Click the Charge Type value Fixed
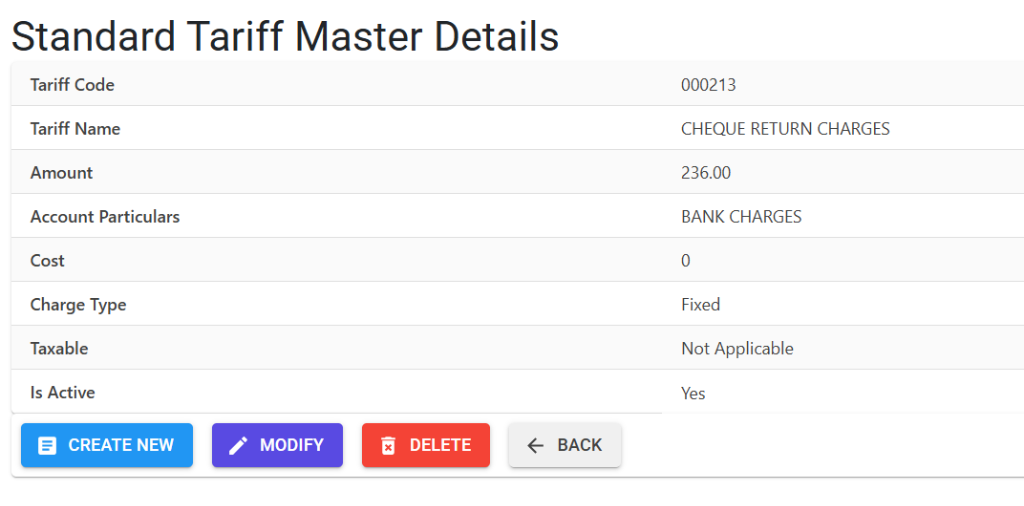The width and height of the screenshot is (1024, 506). click(x=700, y=305)
